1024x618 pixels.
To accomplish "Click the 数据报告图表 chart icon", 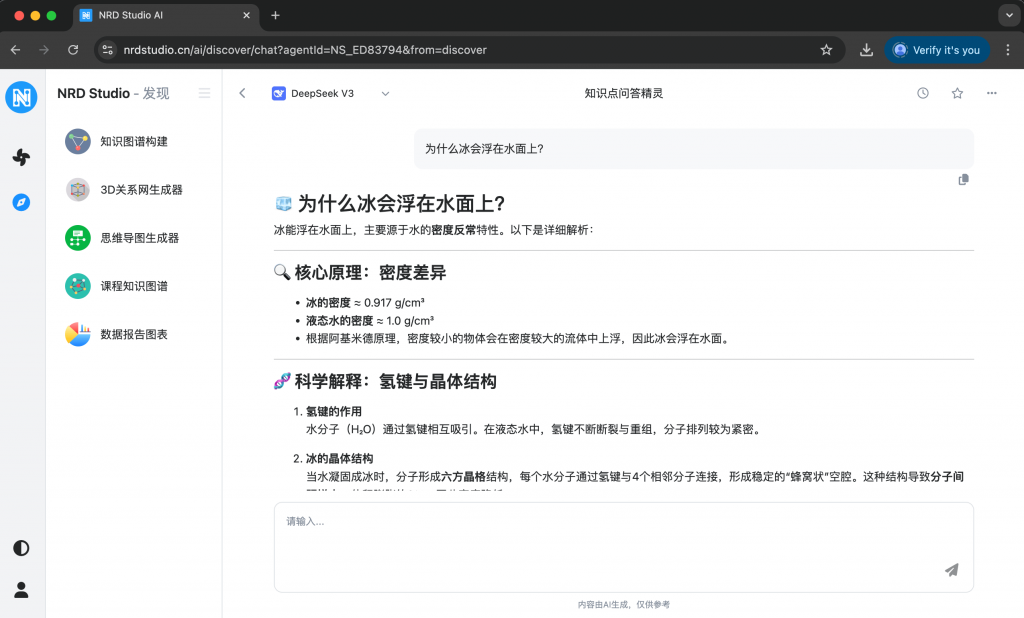I will point(78,334).
